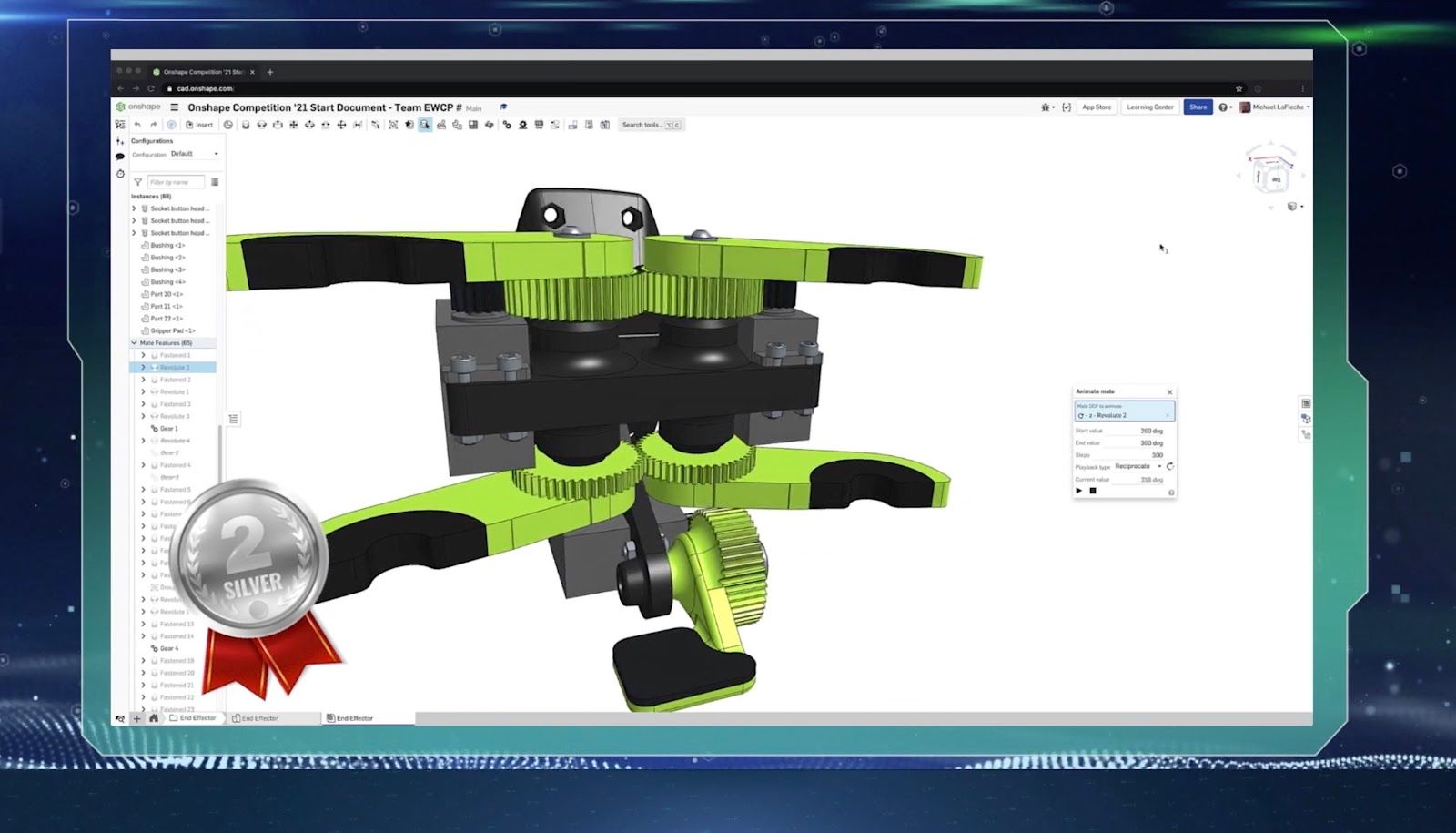Click the view cube in the viewport corner
Image resolution: width=1456 pixels, height=833 pixels.
(1272, 175)
